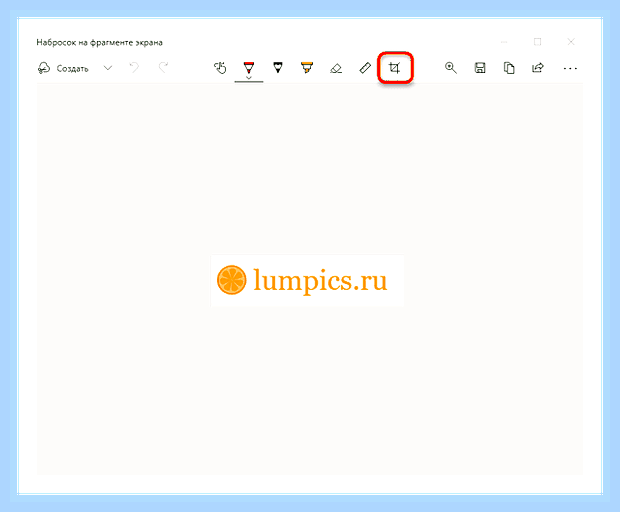Share the snip

point(538,68)
